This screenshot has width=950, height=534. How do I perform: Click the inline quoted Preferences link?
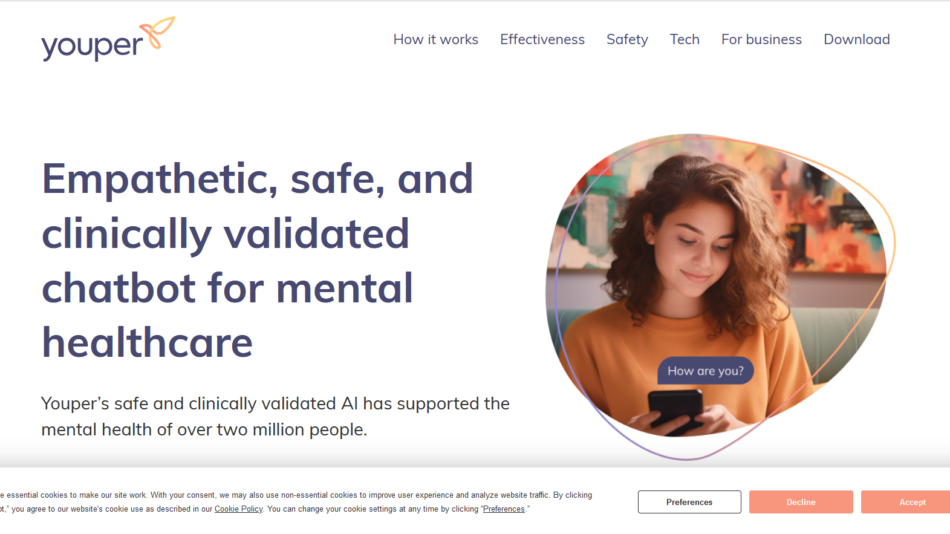pyautogui.click(x=503, y=509)
